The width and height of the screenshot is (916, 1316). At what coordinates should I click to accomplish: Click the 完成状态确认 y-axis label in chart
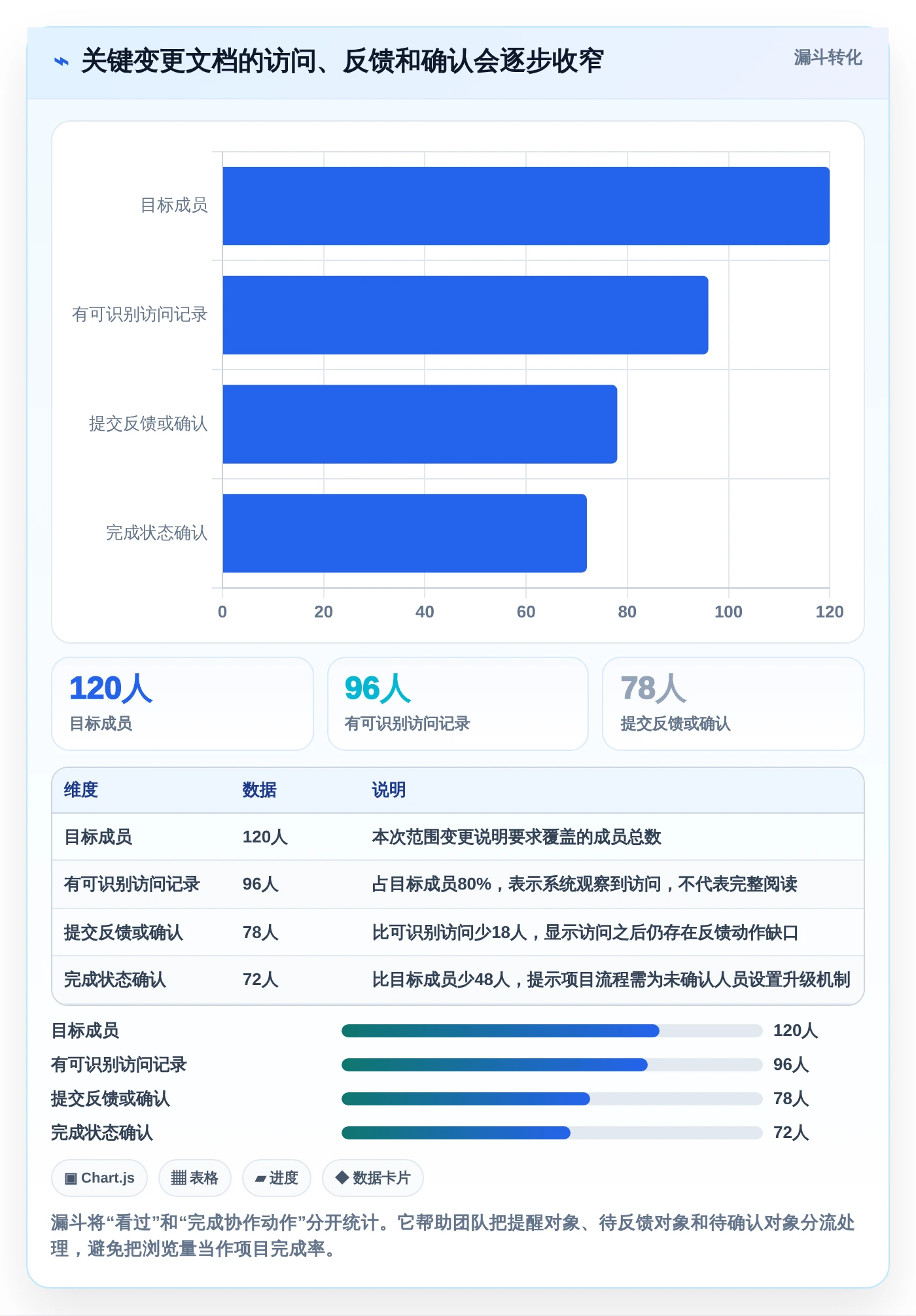tap(157, 533)
